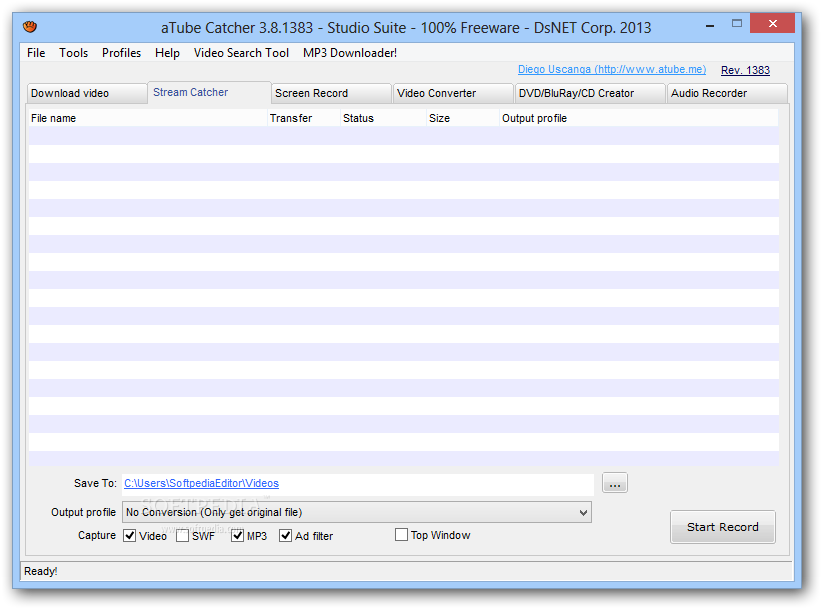Sort by the File name column header
The image size is (822, 609).
click(147, 118)
